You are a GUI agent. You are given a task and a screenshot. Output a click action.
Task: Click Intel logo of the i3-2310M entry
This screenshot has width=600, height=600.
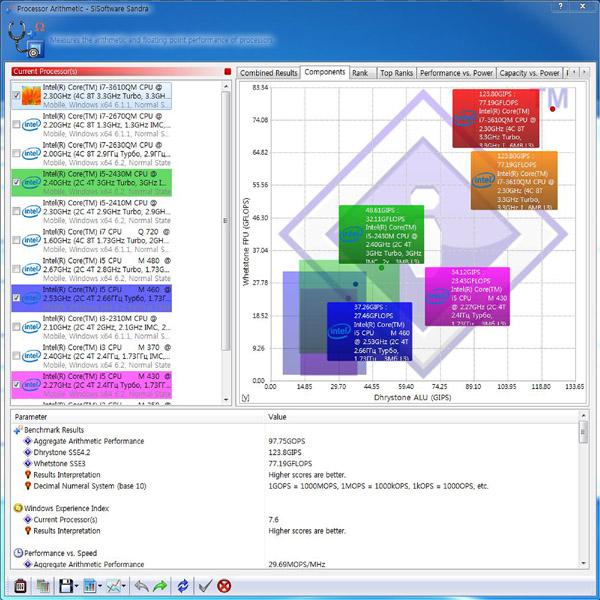[31, 327]
